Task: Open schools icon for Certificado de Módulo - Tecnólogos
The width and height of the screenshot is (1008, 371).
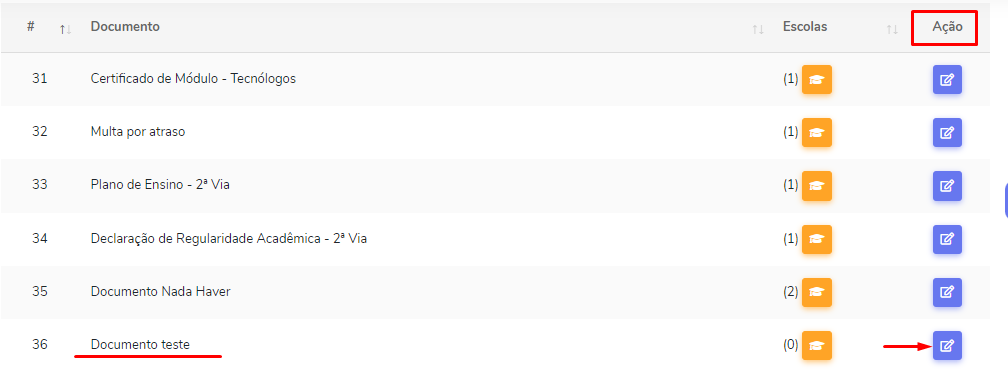Action: point(816,79)
